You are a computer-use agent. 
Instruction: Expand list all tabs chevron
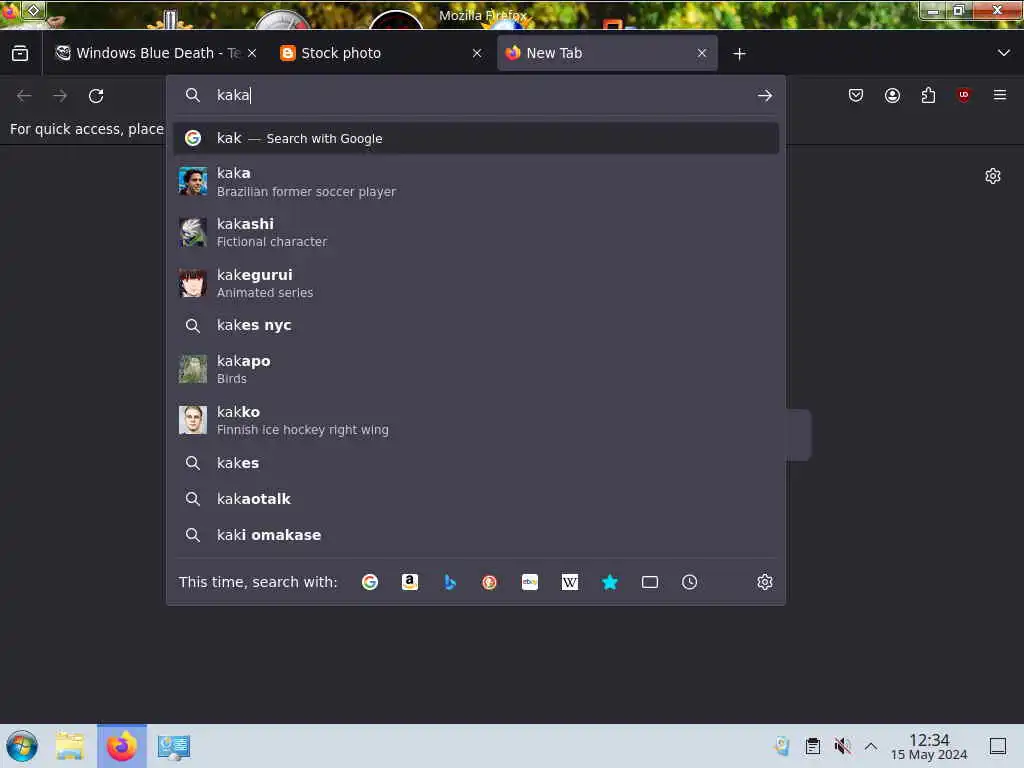tap(1004, 53)
